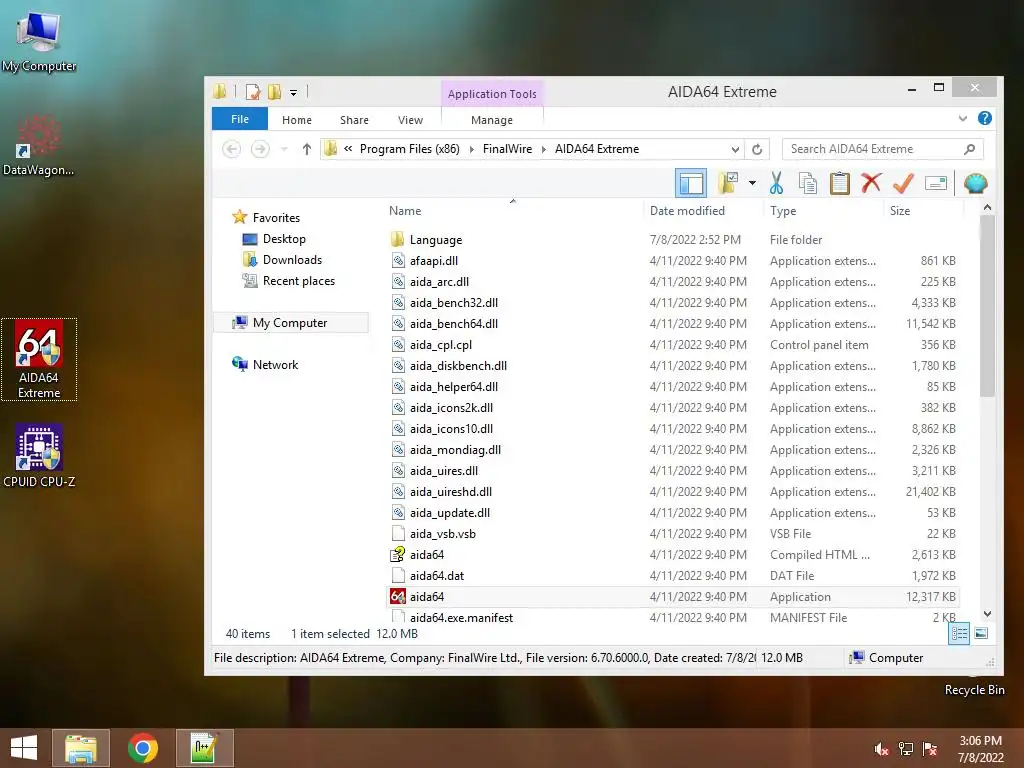Go up one folder level
The image size is (1024, 768).
pyautogui.click(x=306, y=150)
